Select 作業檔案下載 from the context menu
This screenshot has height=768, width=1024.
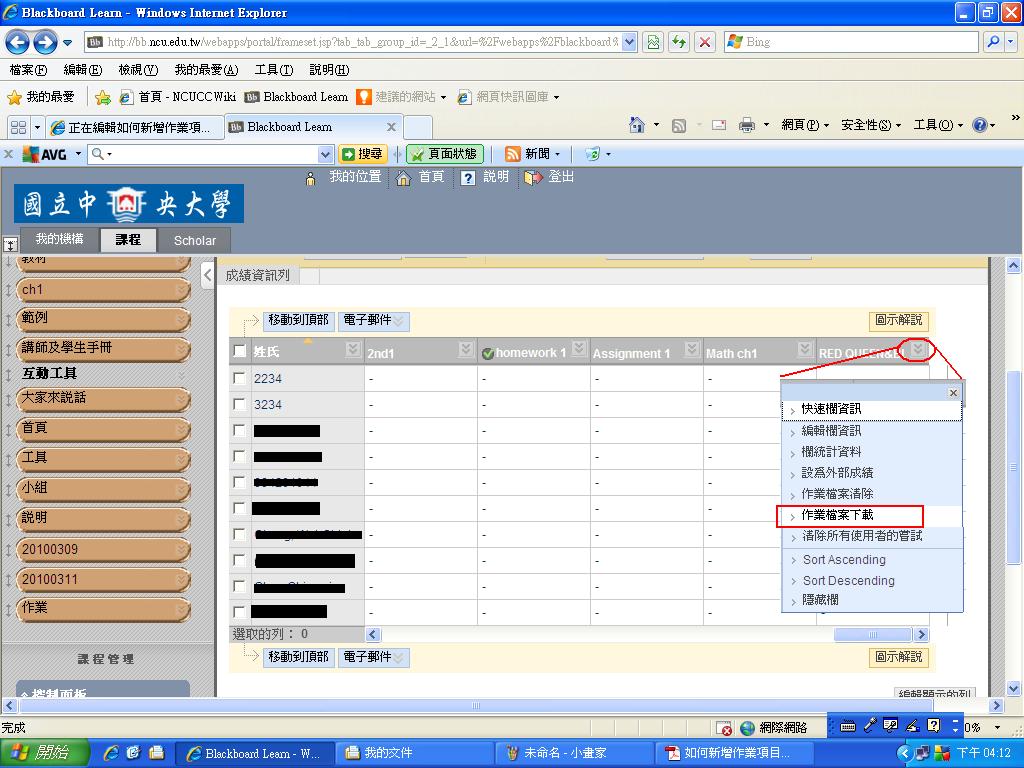pos(838,515)
